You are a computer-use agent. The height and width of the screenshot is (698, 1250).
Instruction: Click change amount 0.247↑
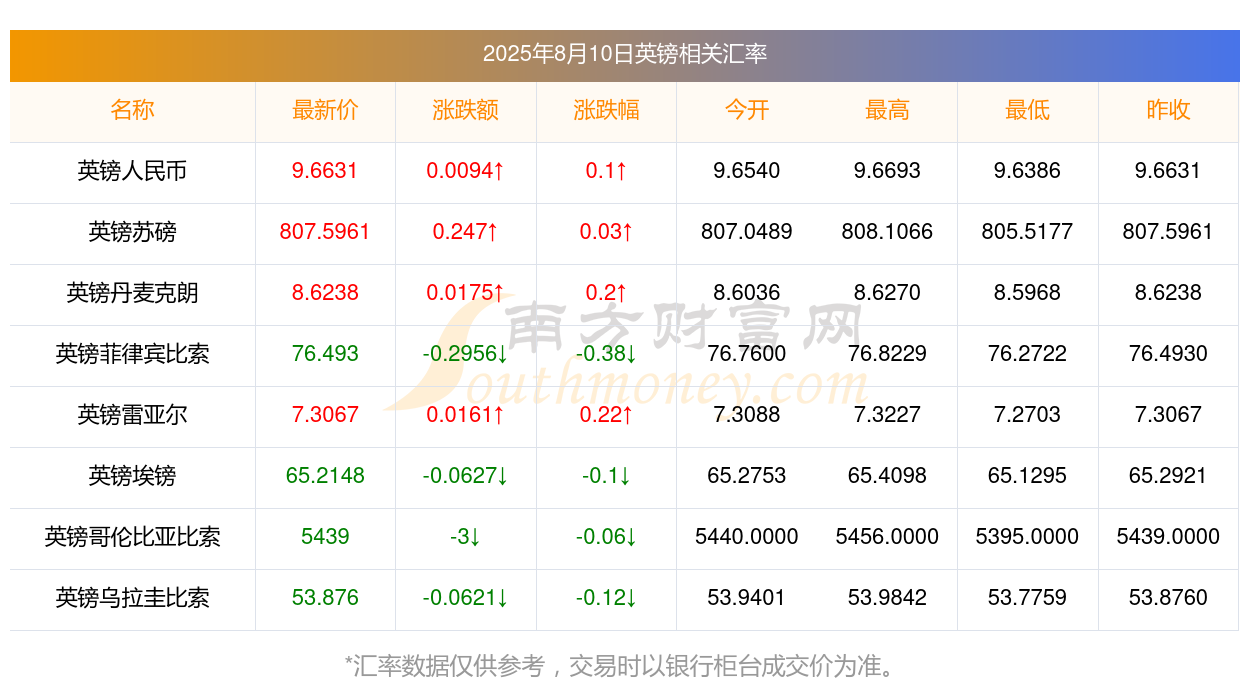coord(466,232)
